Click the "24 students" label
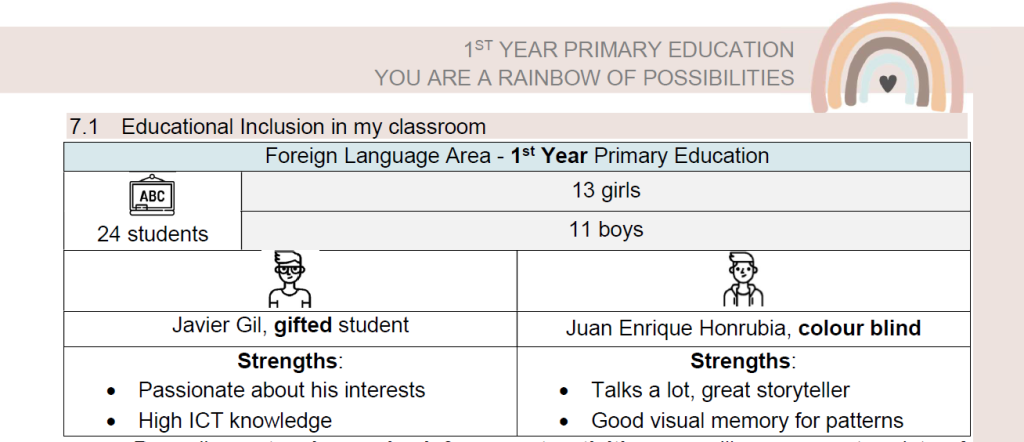The image size is (1024, 442). [152, 234]
